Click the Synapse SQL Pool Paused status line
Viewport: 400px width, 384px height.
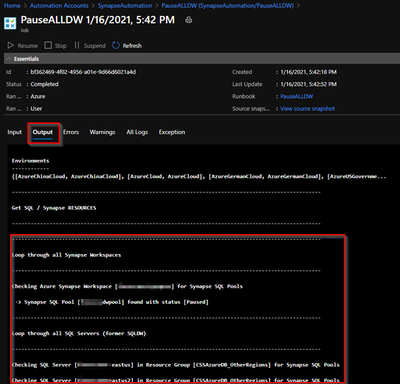pos(112,302)
